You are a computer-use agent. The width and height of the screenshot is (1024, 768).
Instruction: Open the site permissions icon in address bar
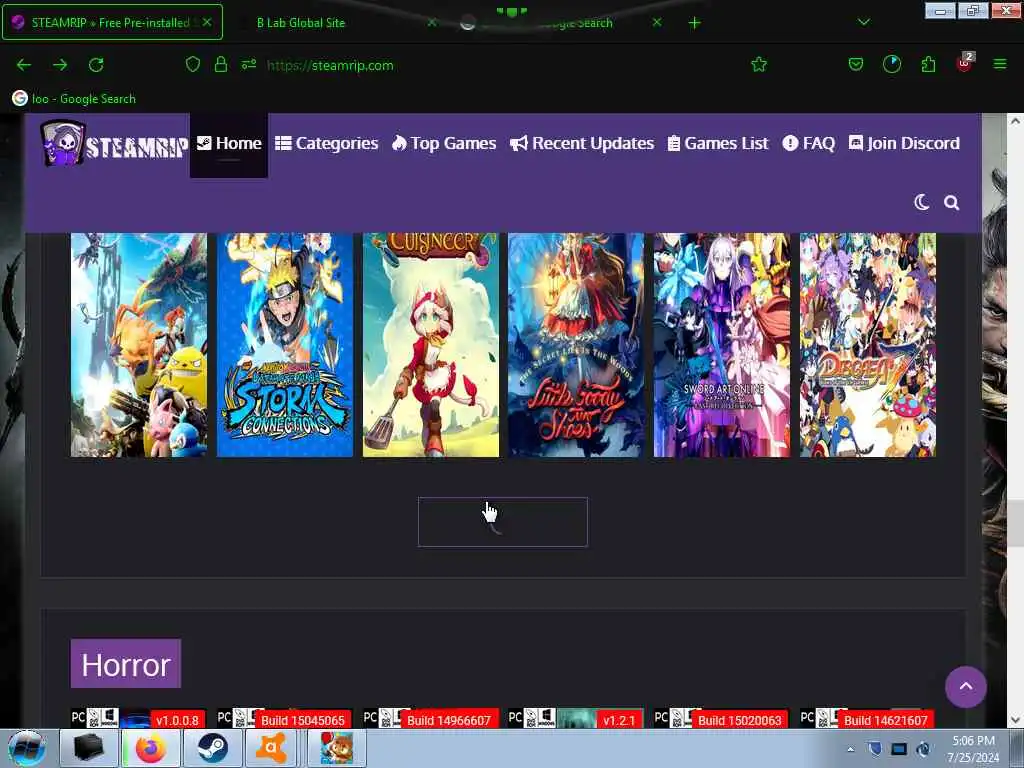[249, 64]
